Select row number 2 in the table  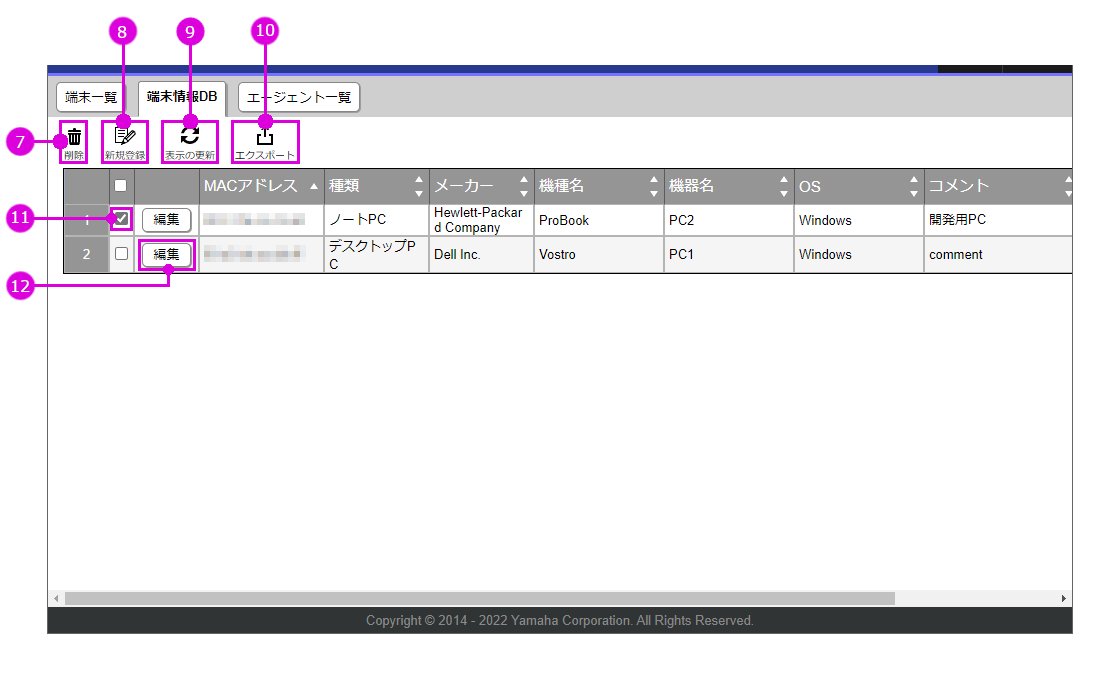tap(86, 254)
